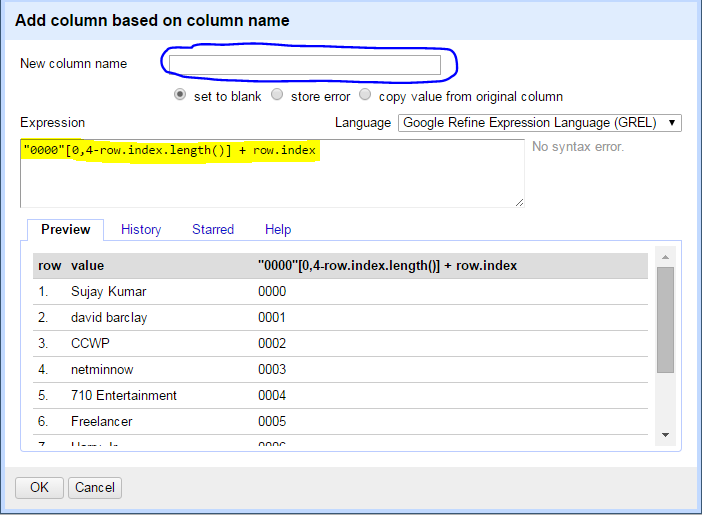Click the preview vertical scrollbar thumb
Image resolution: width=702 pixels, height=515 pixels.
pos(665,320)
